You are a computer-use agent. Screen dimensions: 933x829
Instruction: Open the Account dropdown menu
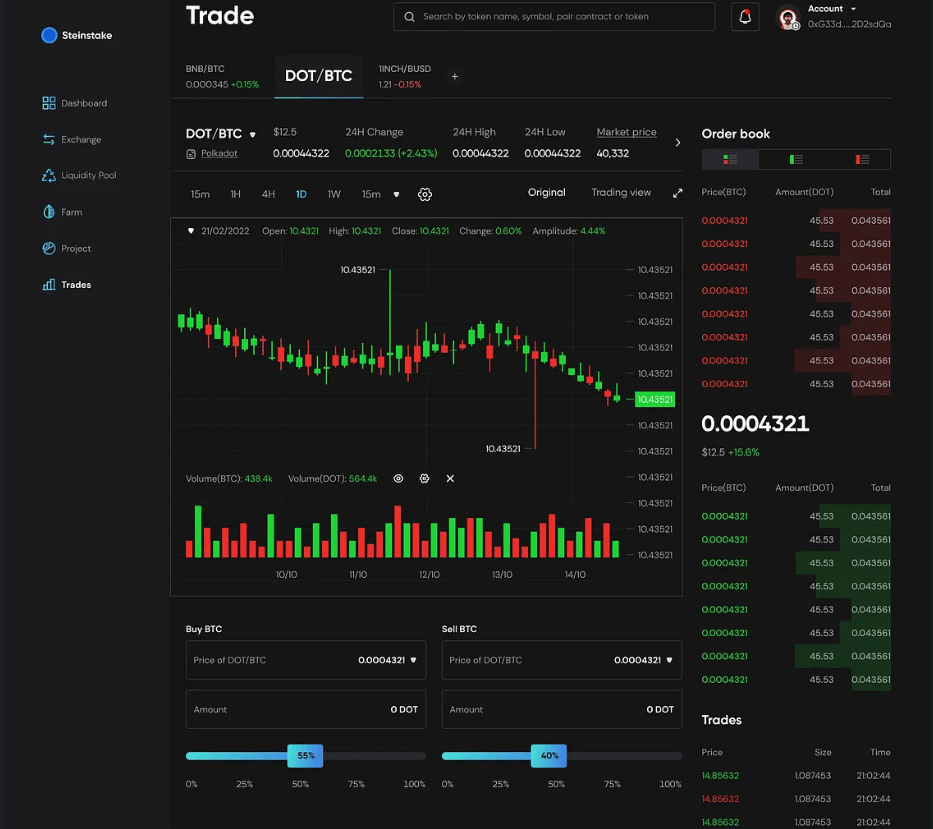click(832, 9)
